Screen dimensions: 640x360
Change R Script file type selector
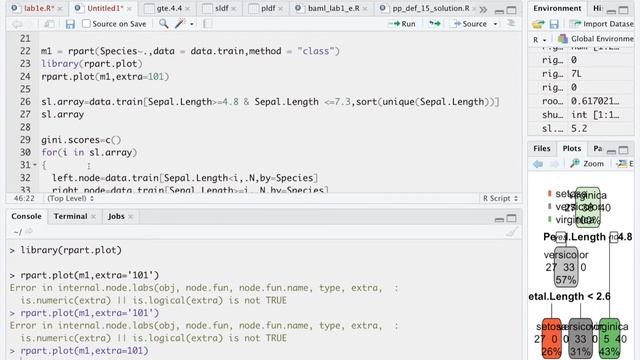(x=500, y=198)
